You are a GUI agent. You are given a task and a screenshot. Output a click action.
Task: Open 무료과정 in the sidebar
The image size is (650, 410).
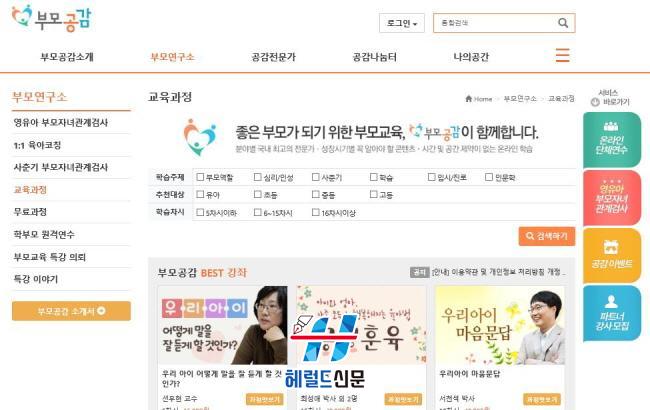30,212
